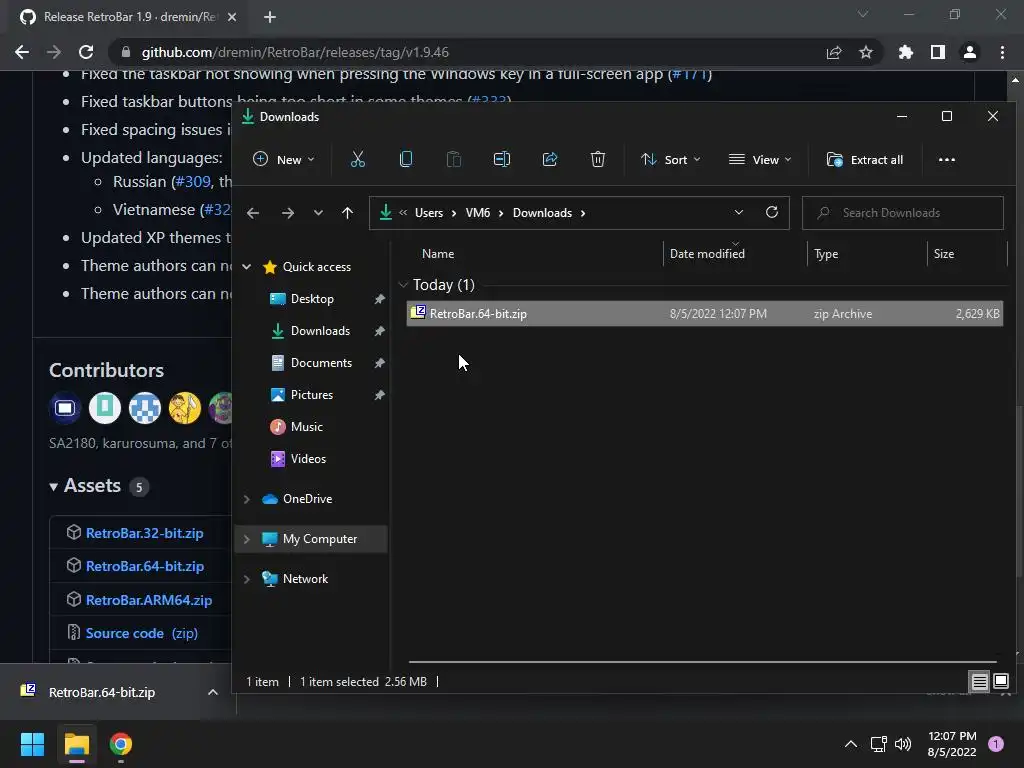Refresh the Downloads folder view
The width and height of the screenshot is (1024, 768).
(x=771, y=212)
